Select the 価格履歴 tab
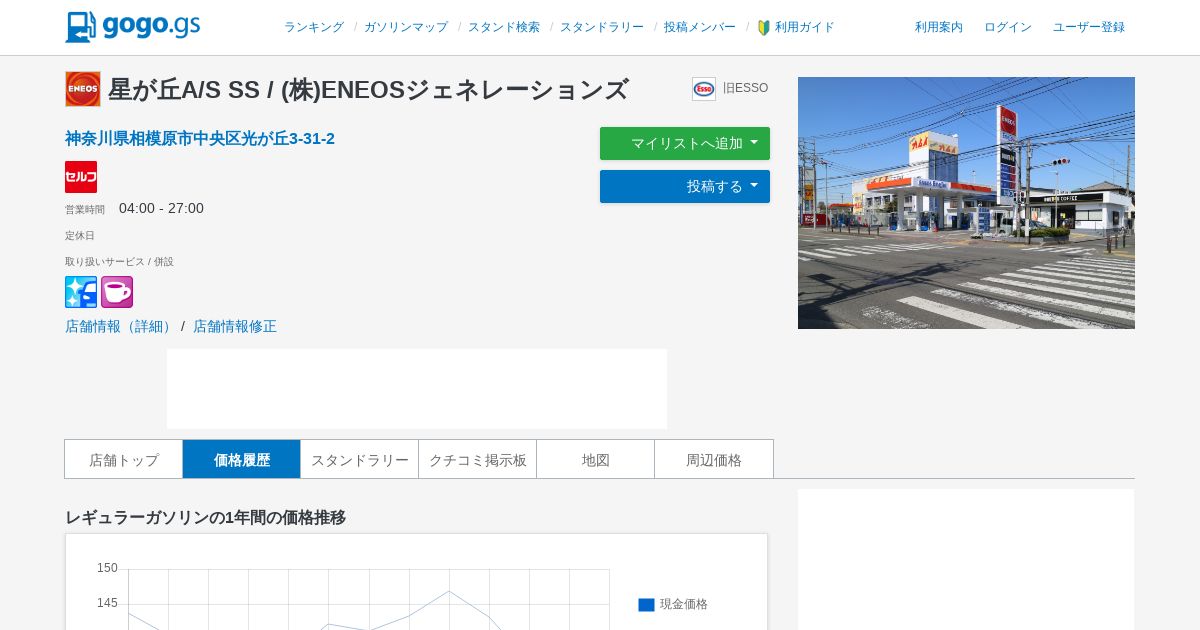This screenshot has width=1200, height=630. pos(242,460)
